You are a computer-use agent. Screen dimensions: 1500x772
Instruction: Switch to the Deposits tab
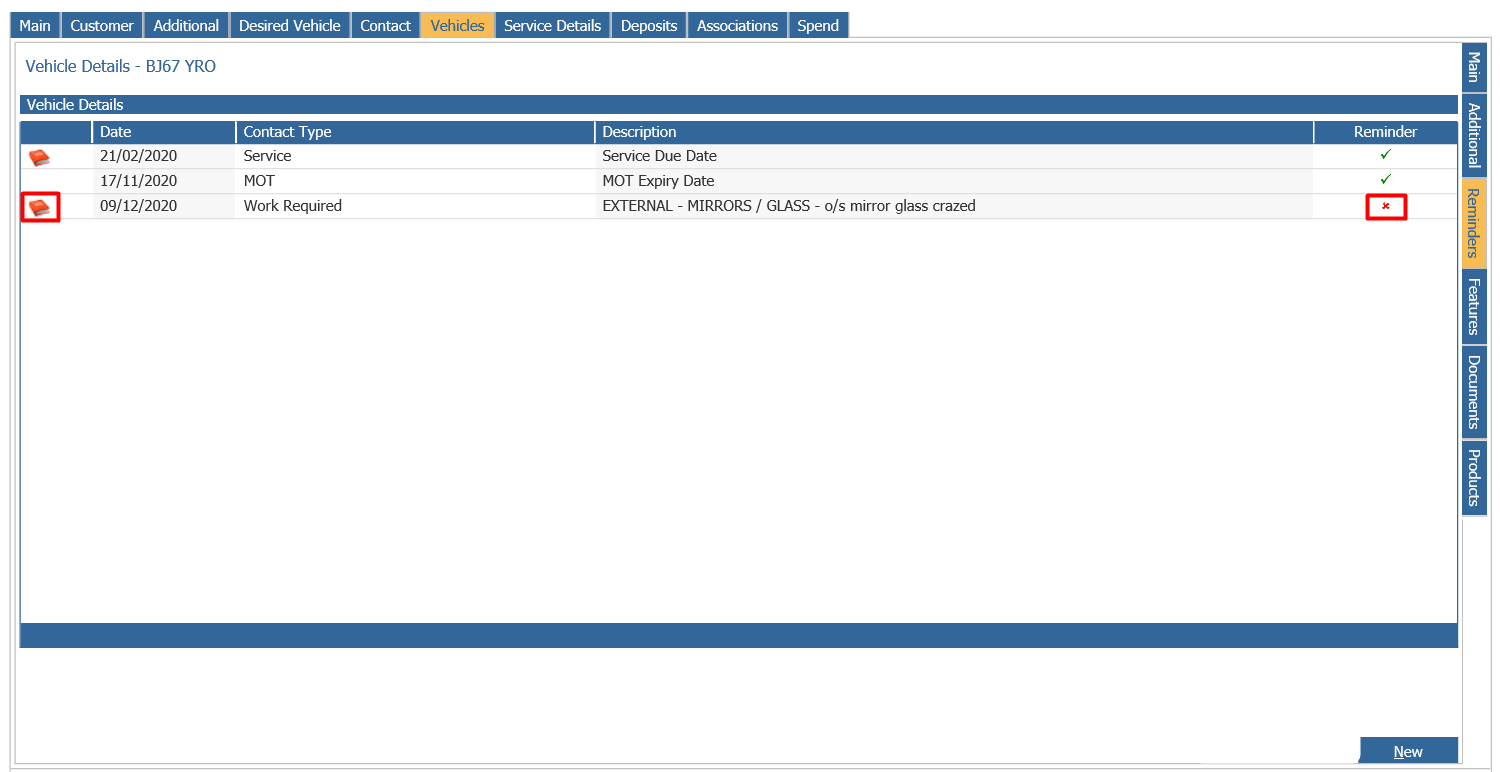649,25
